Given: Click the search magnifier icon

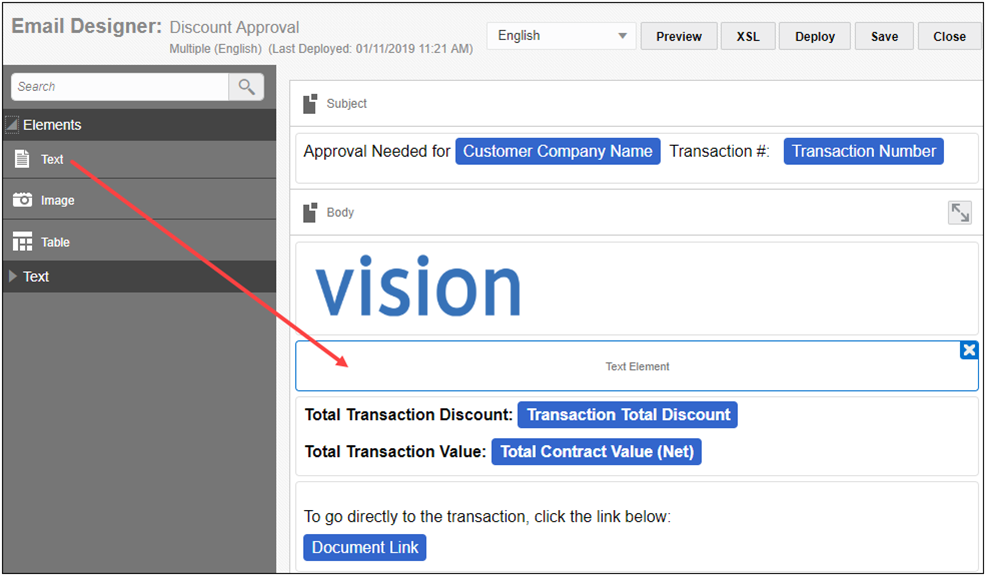Looking at the screenshot, I should click(x=246, y=86).
